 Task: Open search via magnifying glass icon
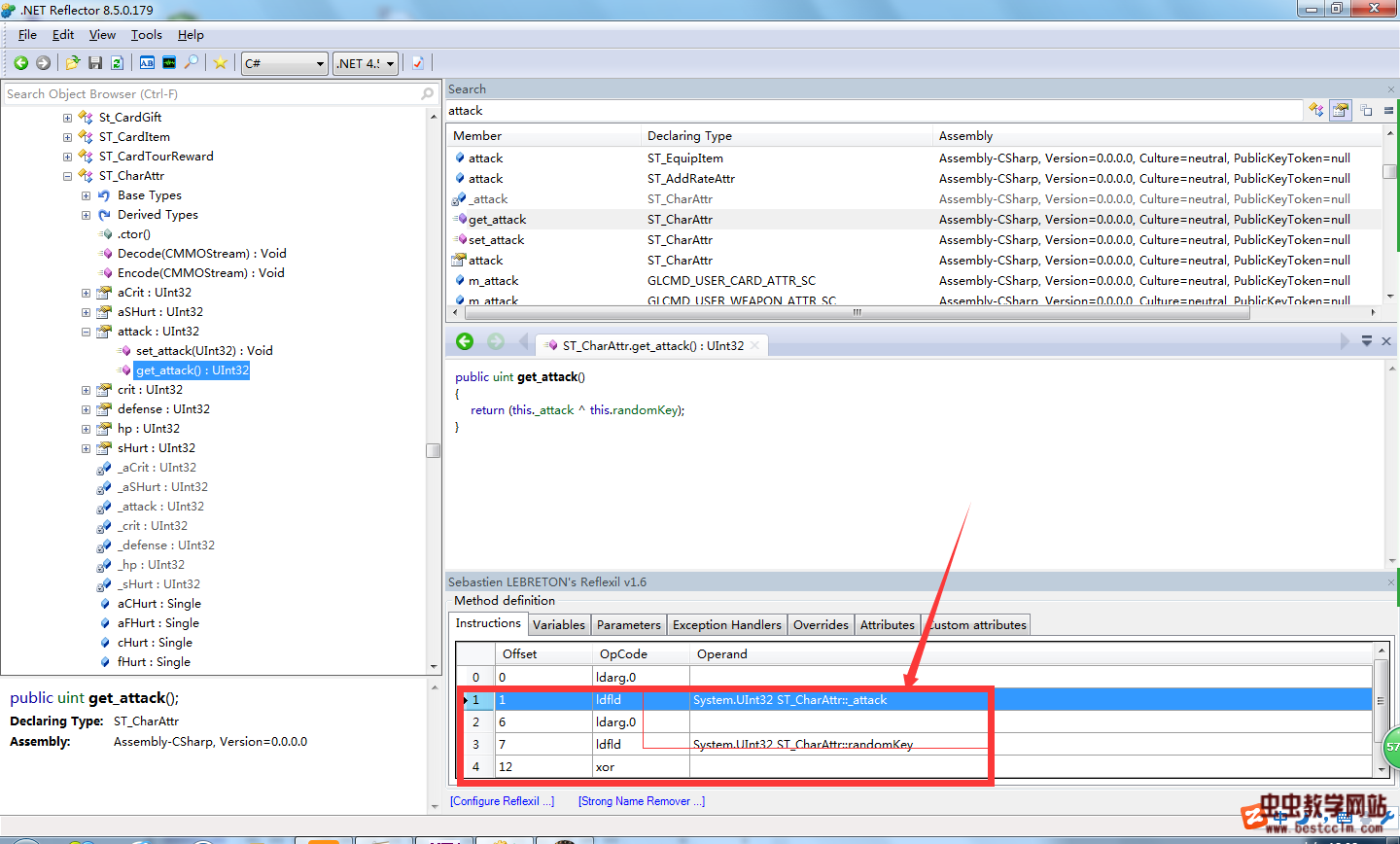pos(192,63)
